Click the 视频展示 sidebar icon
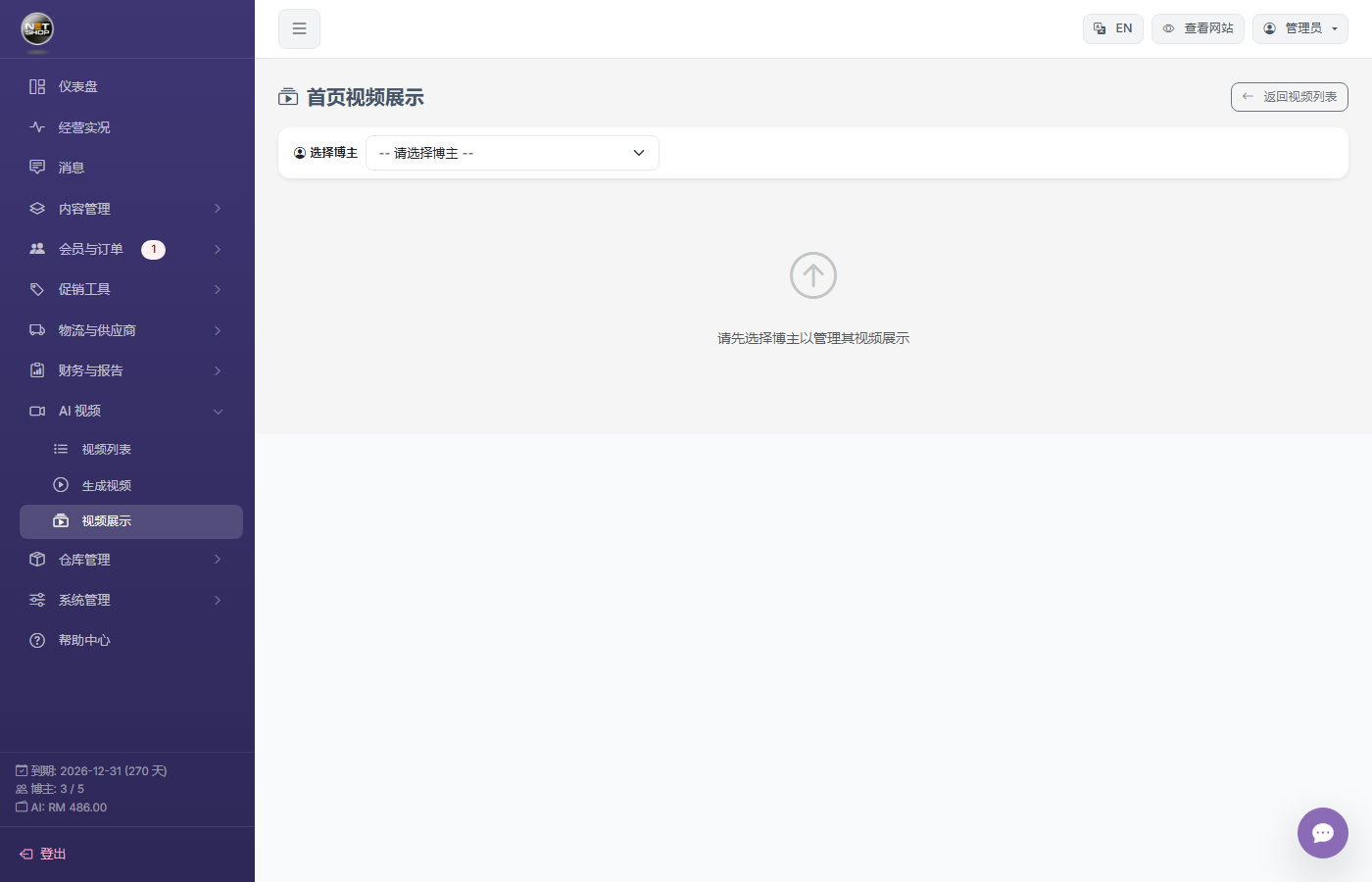Screen dimensions: 1372x882 coord(61,520)
